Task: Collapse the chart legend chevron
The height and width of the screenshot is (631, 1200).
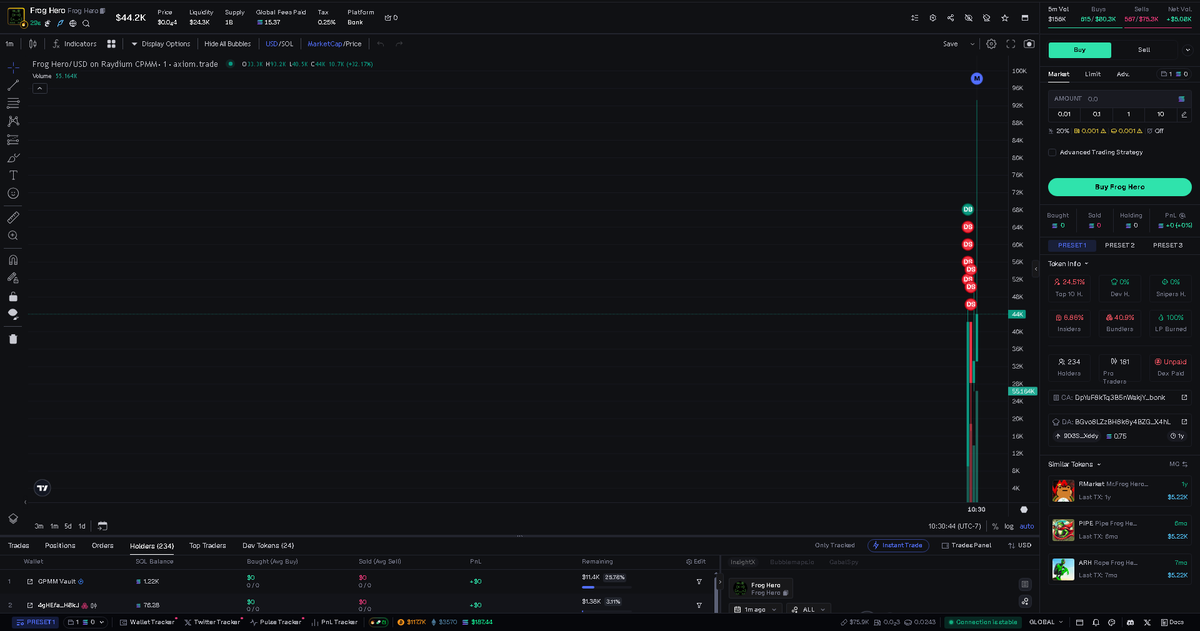Action: (40, 88)
